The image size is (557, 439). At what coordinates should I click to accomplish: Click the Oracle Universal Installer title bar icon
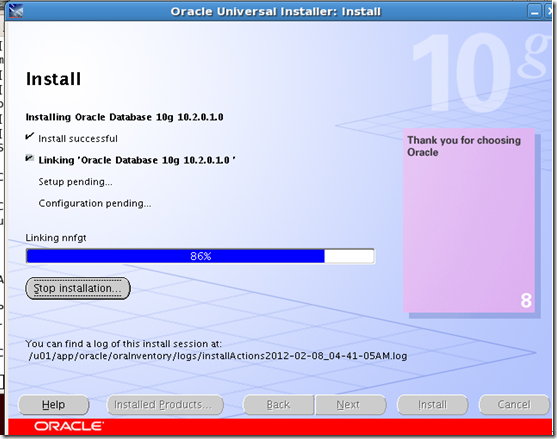point(16,11)
